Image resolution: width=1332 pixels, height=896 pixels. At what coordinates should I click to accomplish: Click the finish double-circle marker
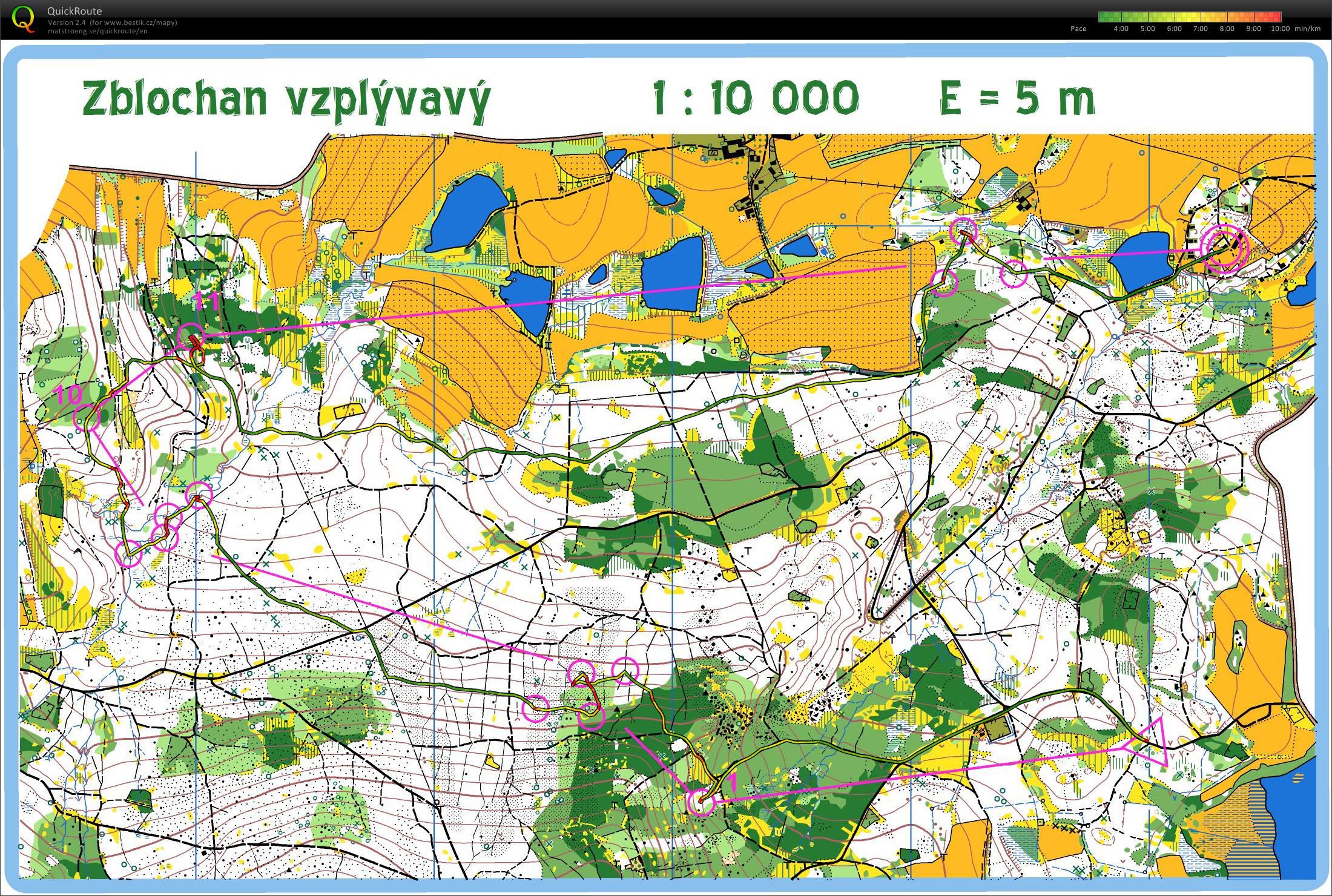click(1224, 249)
